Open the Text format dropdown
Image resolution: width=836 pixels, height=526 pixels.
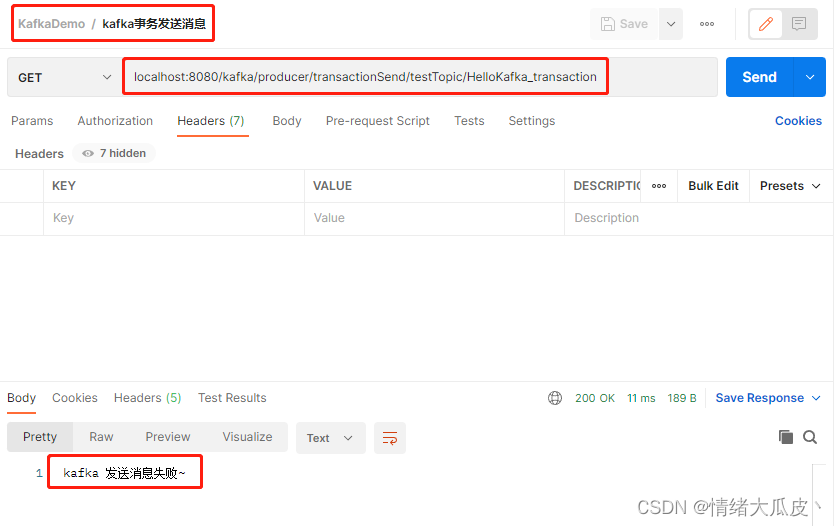coord(331,438)
